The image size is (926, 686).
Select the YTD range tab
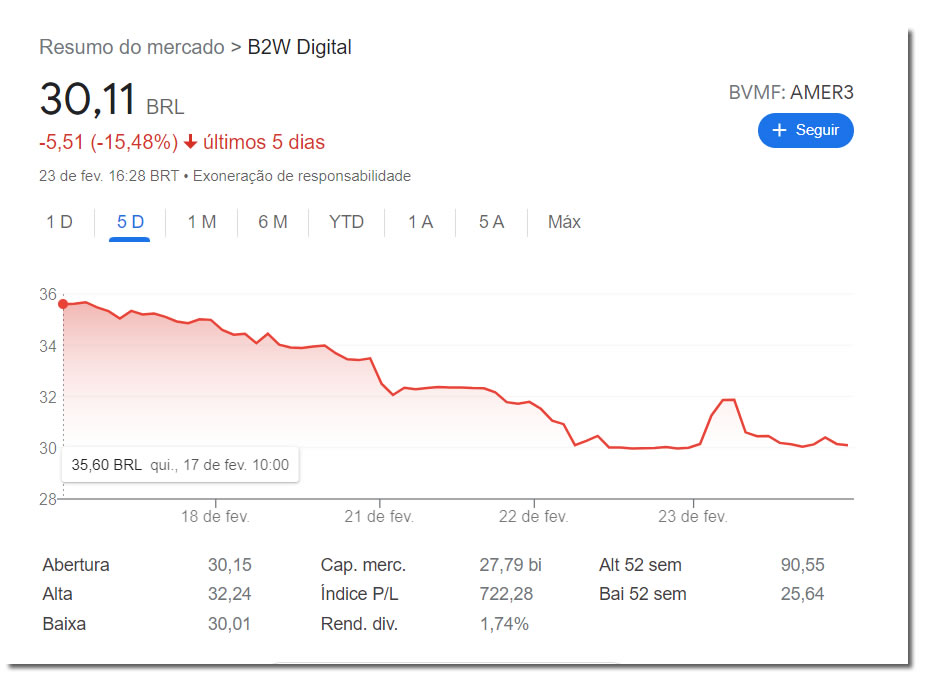point(346,222)
